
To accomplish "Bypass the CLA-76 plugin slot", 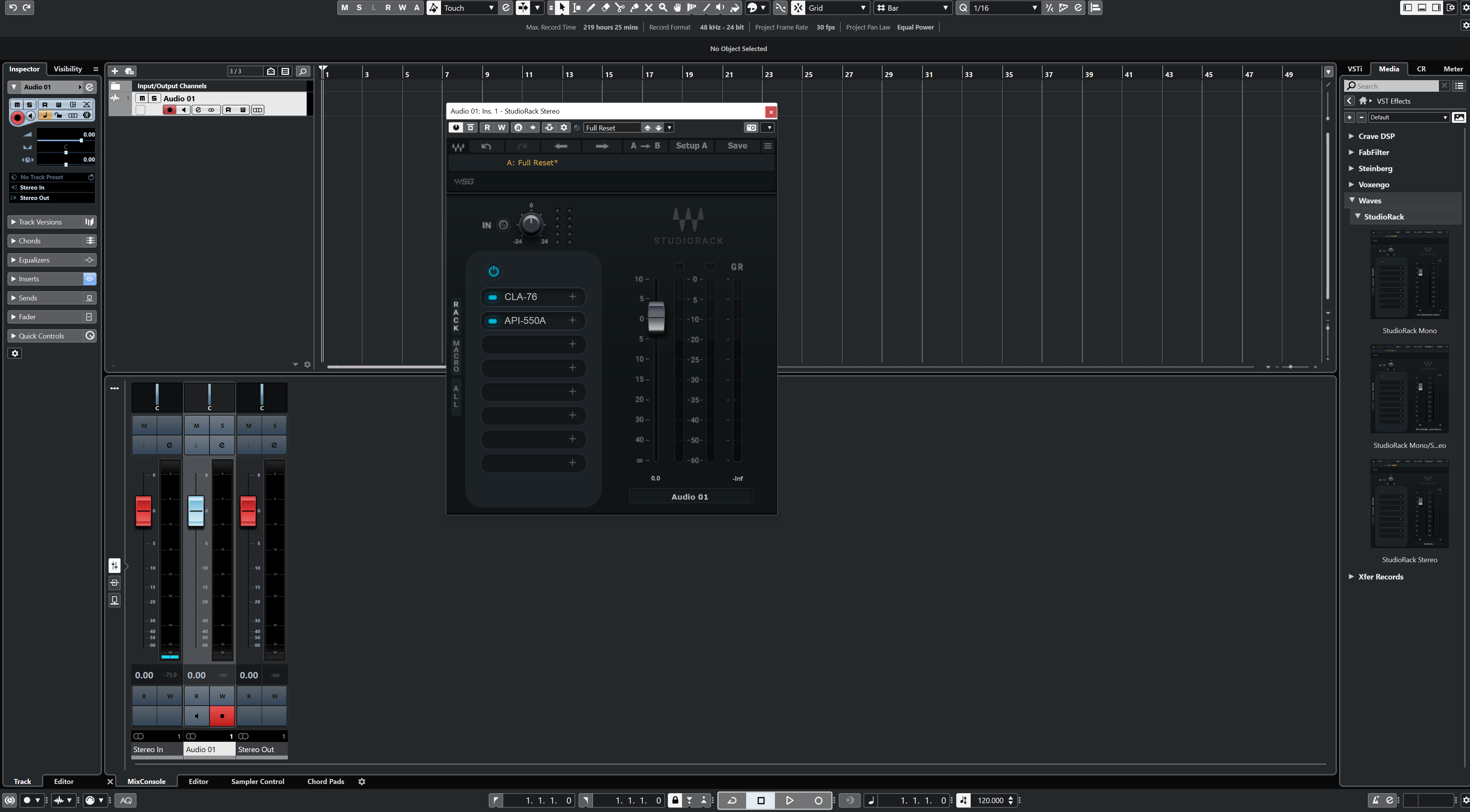I will pyautogui.click(x=492, y=297).
